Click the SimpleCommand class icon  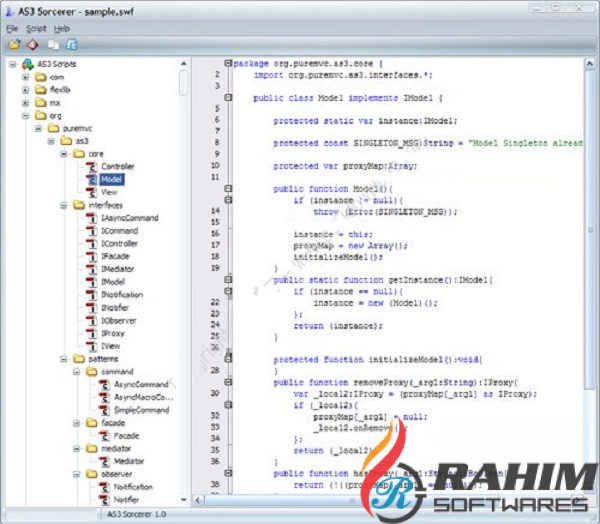click(x=104, y=410)
